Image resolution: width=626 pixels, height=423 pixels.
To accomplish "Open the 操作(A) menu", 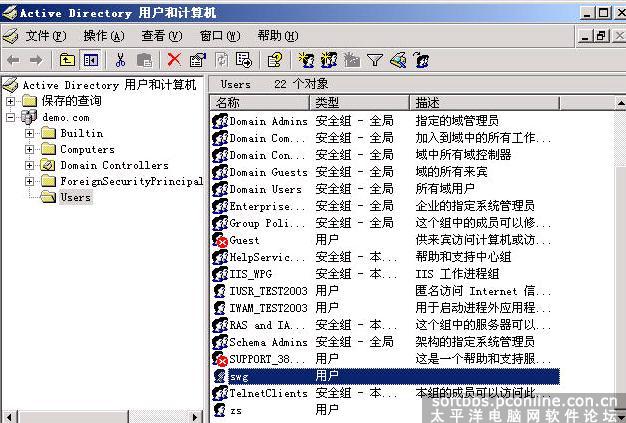I will [104, 36].
